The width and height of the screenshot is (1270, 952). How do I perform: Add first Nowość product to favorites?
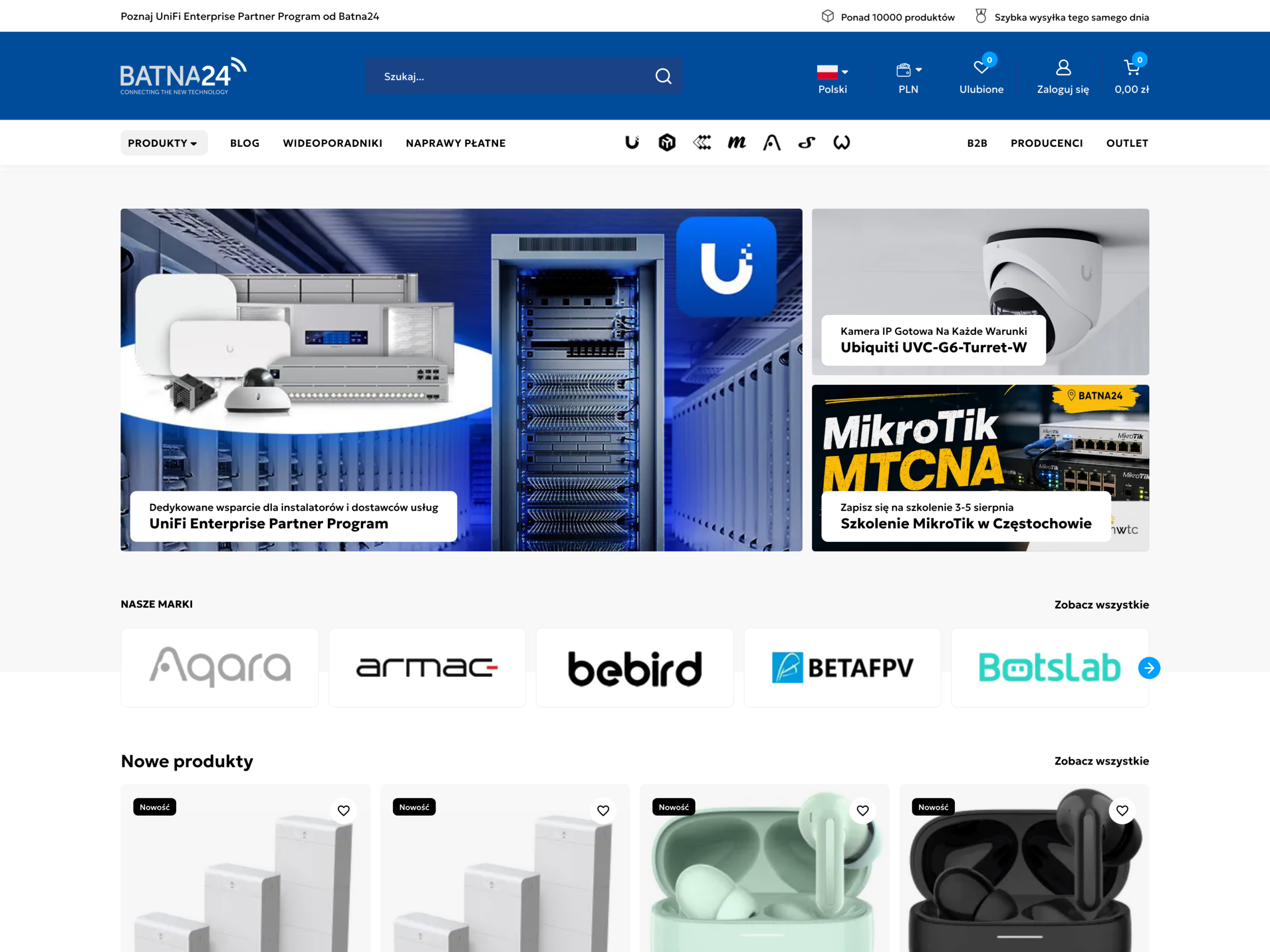(x=343, y=810)
